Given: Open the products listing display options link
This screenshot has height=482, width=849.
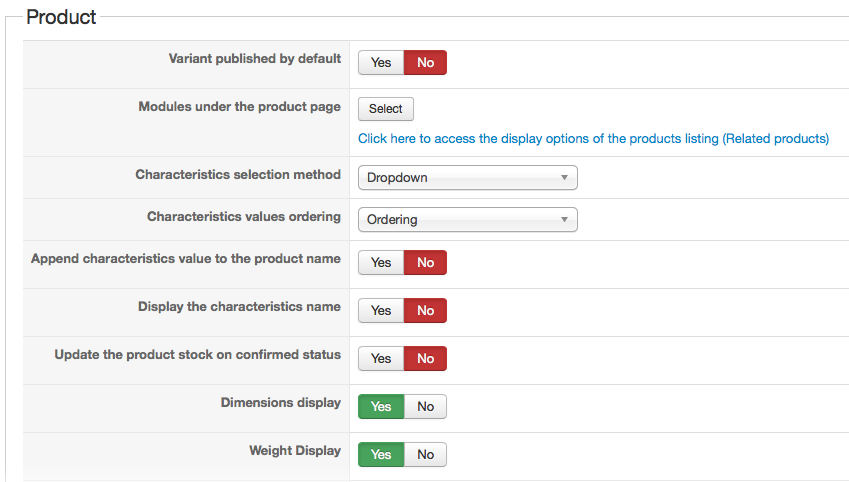Looking at the screenshot, I should pos(593,139).
